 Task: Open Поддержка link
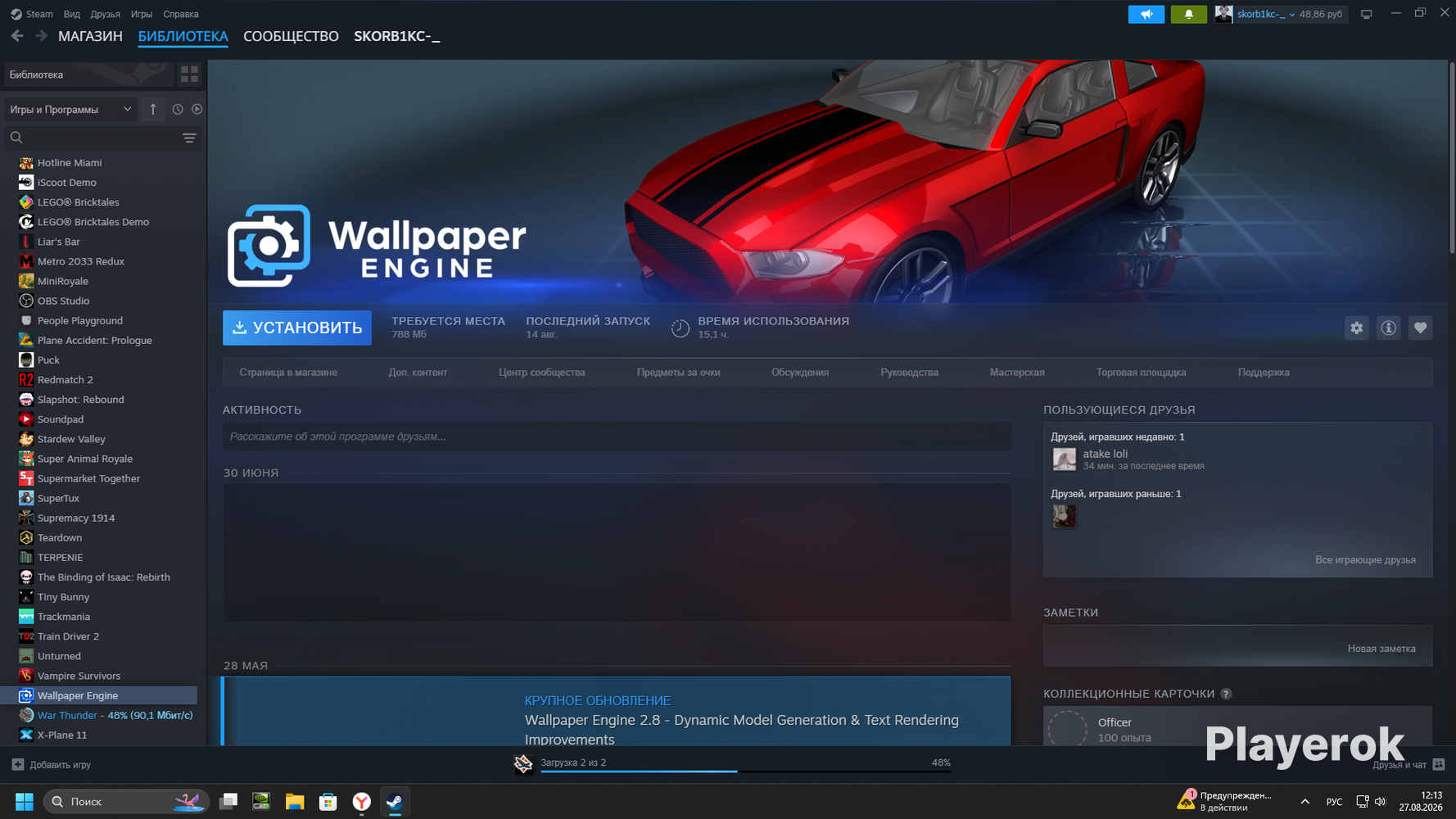pyautogui.click(x=1264, y=373)
